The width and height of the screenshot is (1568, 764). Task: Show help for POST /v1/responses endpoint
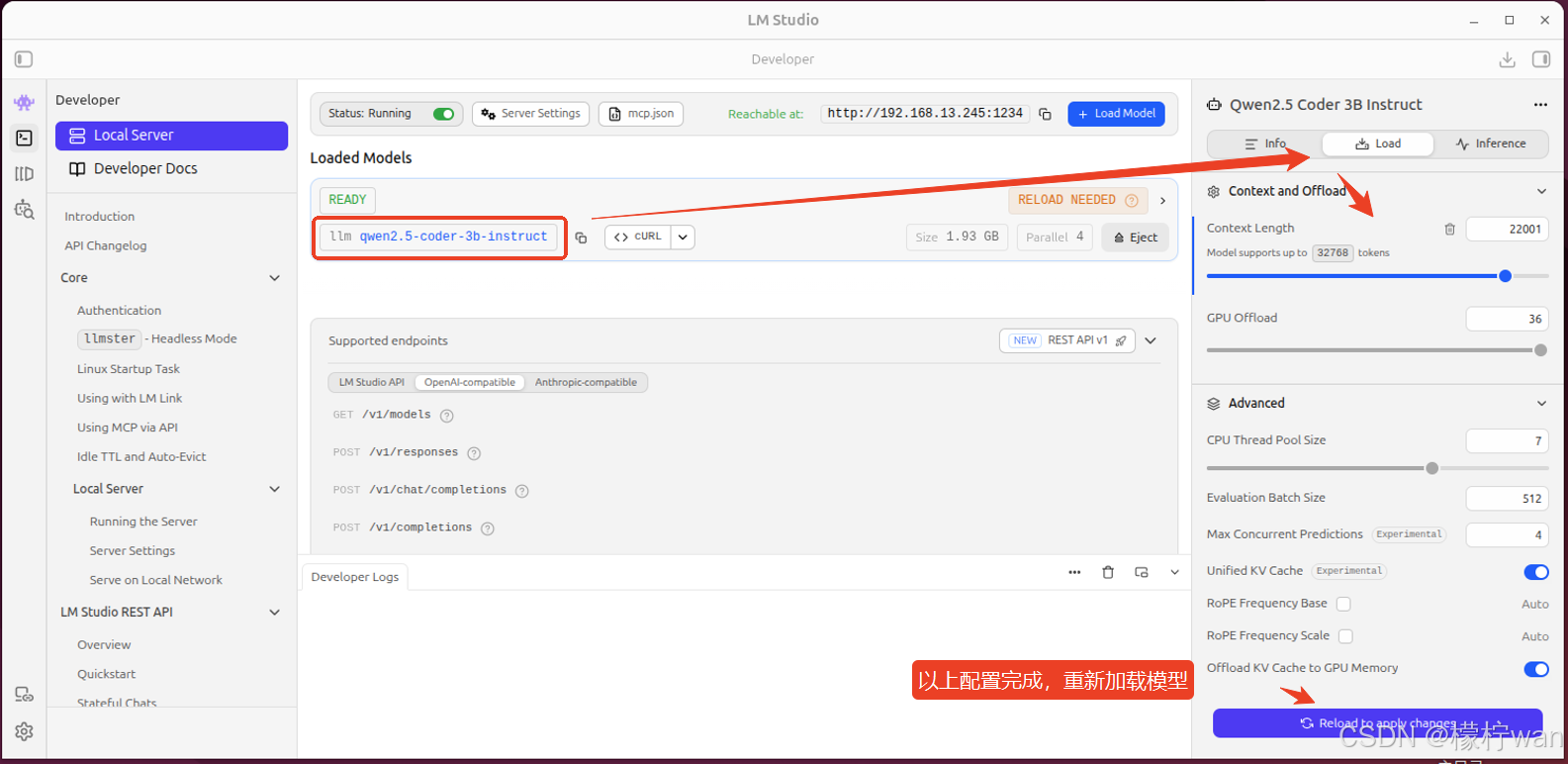point(474,453)
